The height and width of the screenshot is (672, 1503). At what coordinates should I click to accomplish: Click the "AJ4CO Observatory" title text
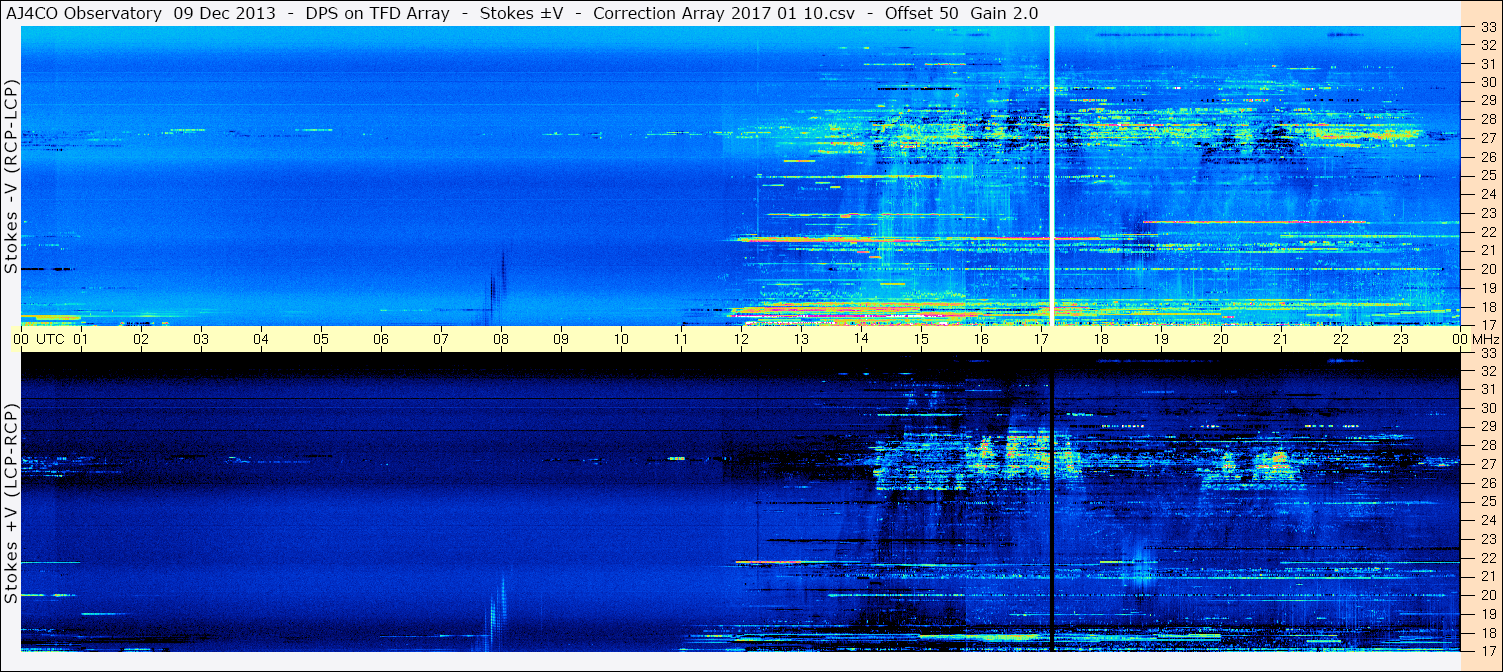click(x=83, y=13)
